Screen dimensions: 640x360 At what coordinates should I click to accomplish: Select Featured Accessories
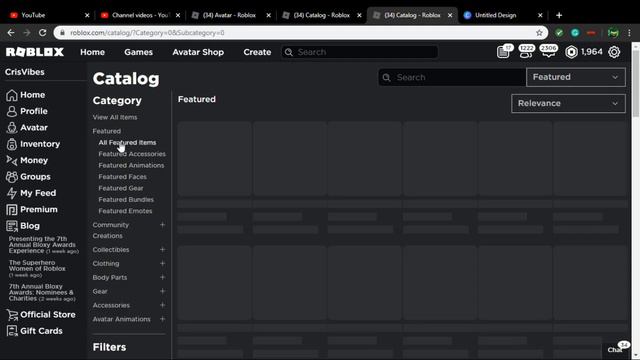coord(132,154)
